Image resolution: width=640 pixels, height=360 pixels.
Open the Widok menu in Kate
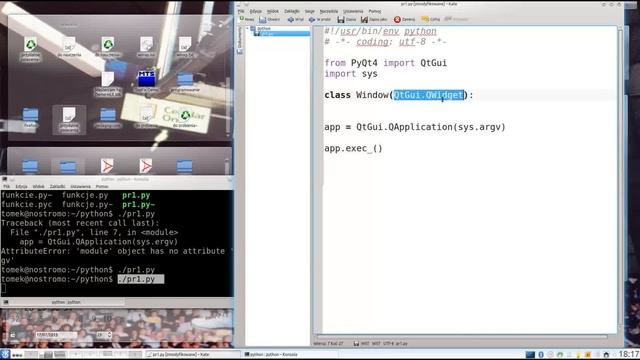click(x=273, y=11)
